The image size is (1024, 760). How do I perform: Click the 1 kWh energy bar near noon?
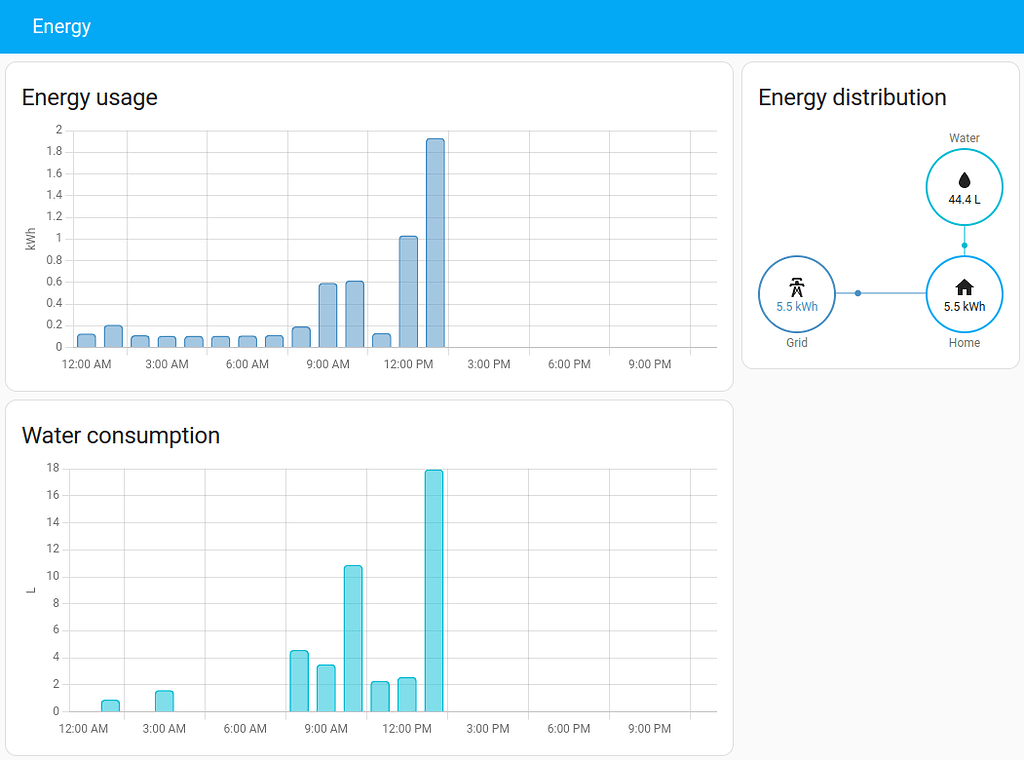tap(408, 292)
